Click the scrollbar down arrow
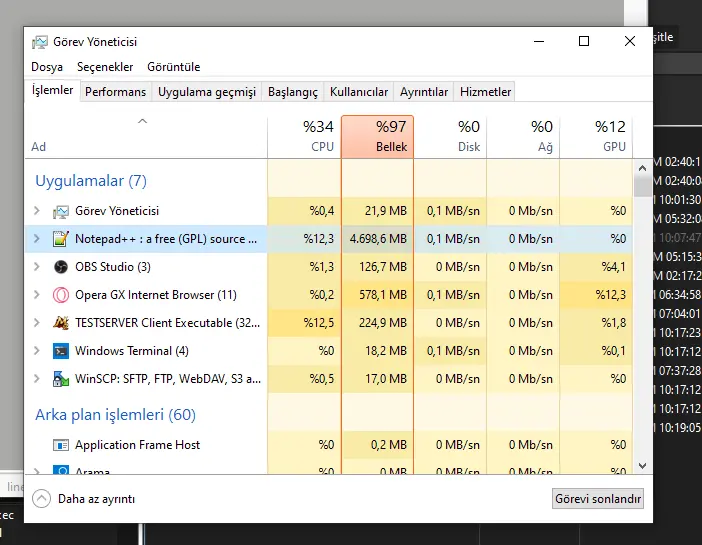 [x=642, y=466]
